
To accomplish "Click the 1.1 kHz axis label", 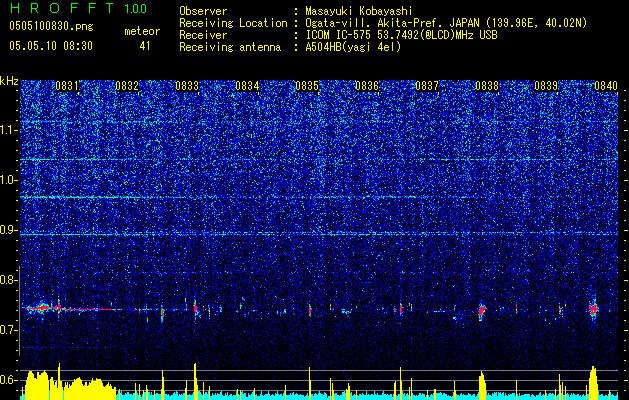I will tap(8, 130).
